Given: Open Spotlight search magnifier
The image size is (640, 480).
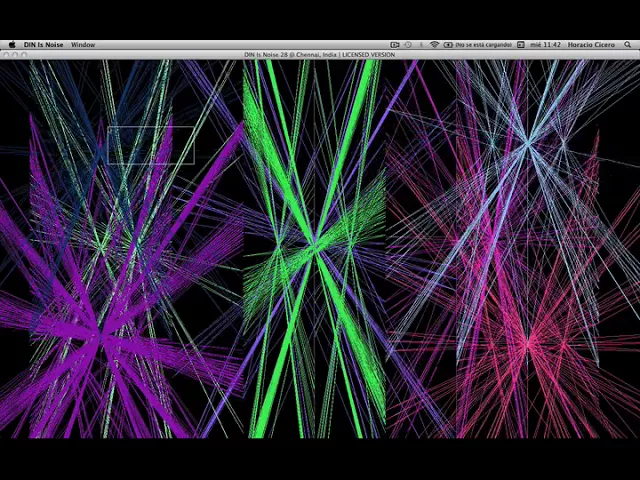Looking at the screenshot, I should 628,44.
